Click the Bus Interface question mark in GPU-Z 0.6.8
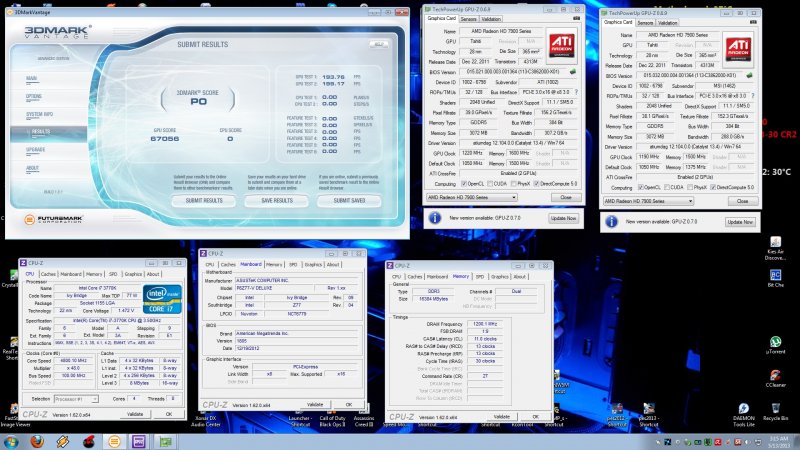 [x=577, y=92]
